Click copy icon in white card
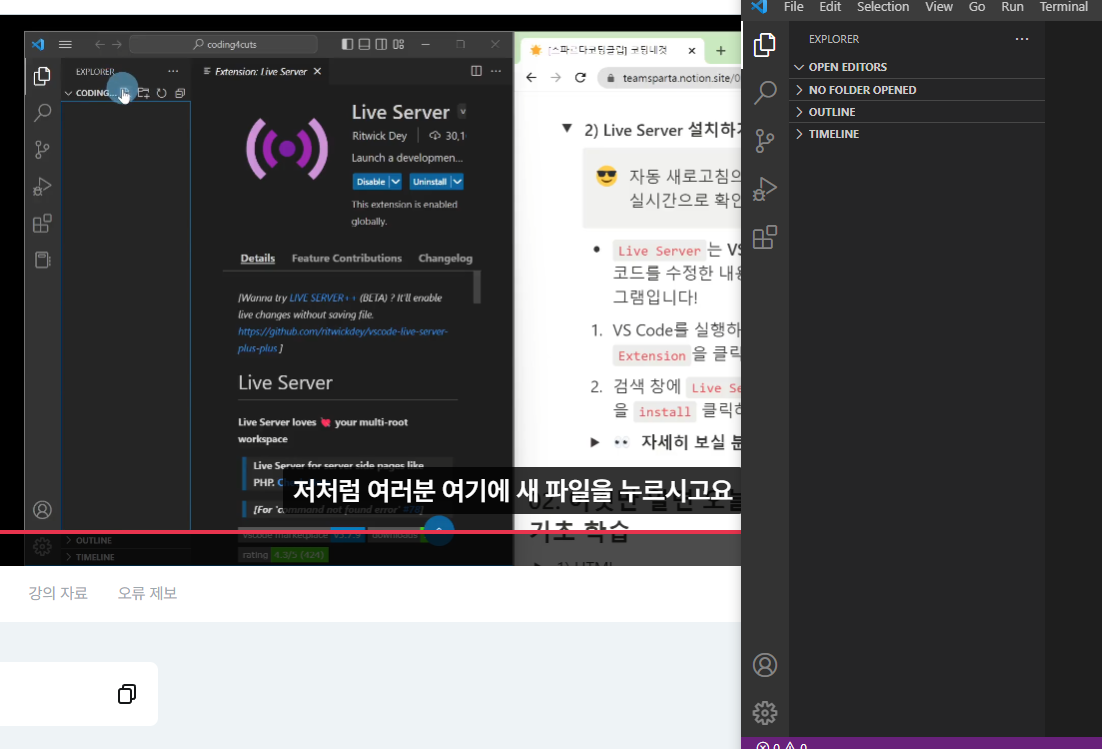 coord(127,694)
